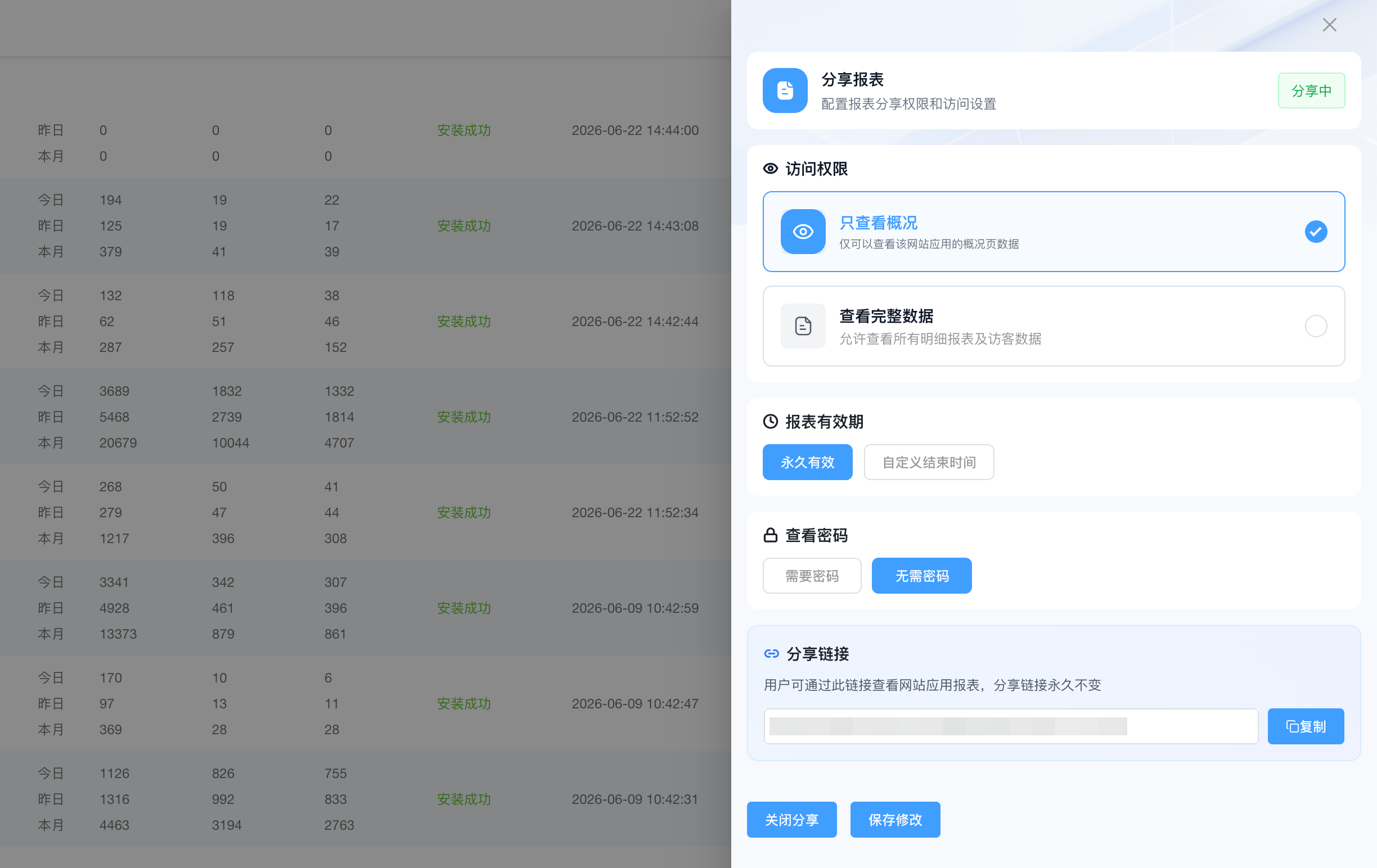Click the value 13373 in the table
The height and width of the screenshot is (868, 1377).
pyautogui.click(x=118, y=633)
